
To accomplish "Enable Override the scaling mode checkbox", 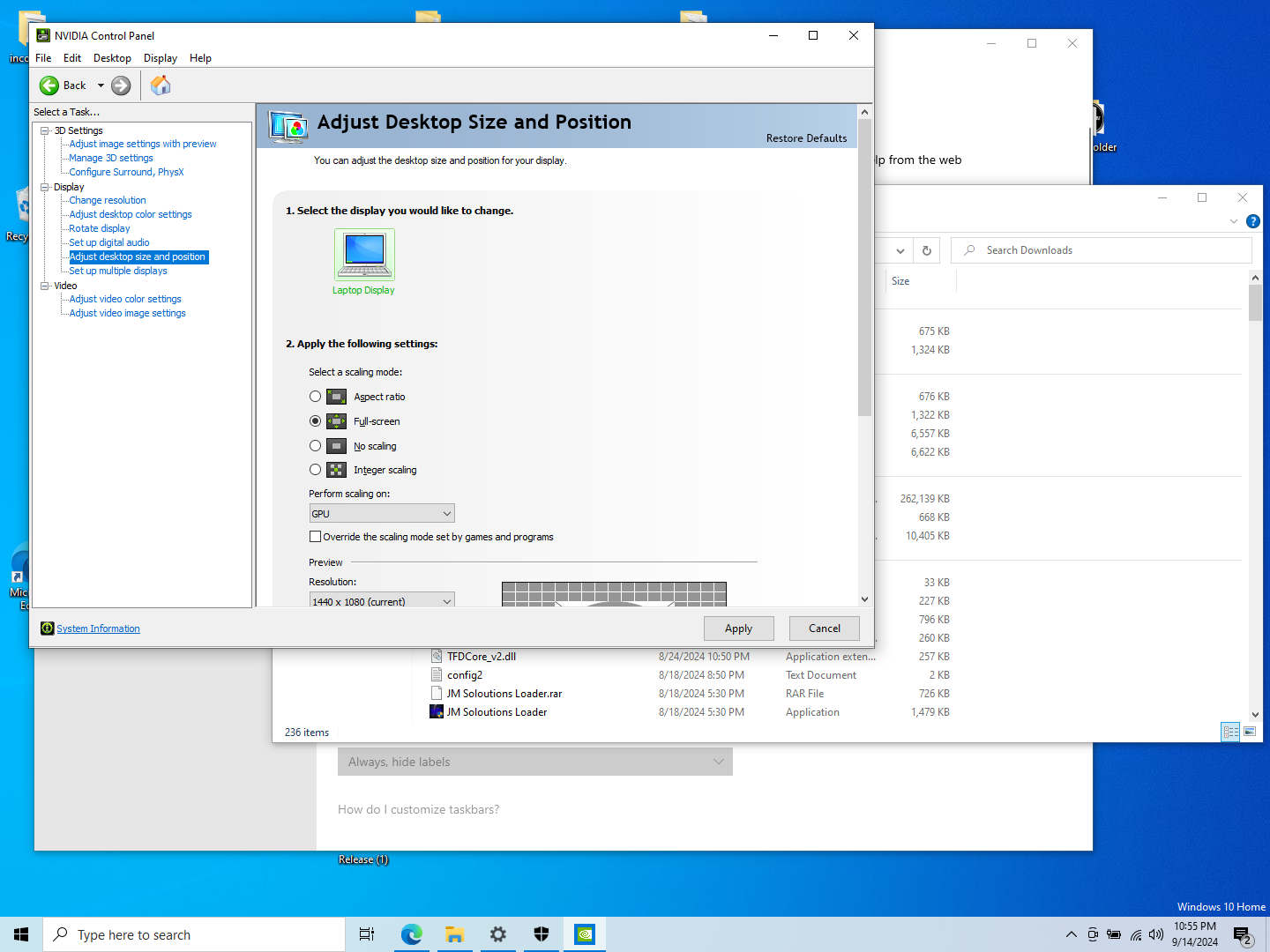I will click(316, 537).
